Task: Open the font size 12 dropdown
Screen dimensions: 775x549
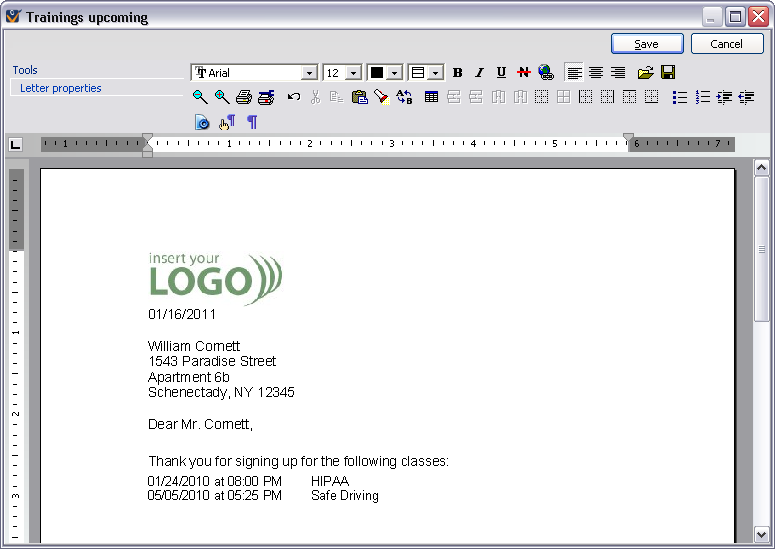Action: (353, 73)
